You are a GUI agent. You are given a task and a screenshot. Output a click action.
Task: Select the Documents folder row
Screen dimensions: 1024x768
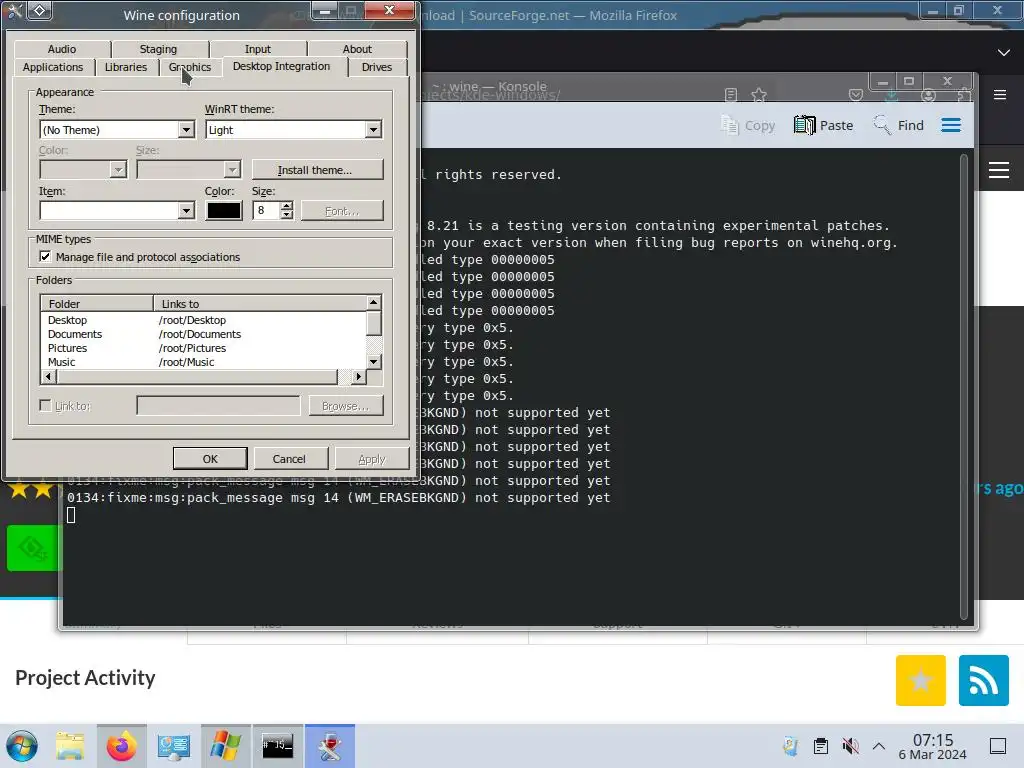tap(203, 334)
